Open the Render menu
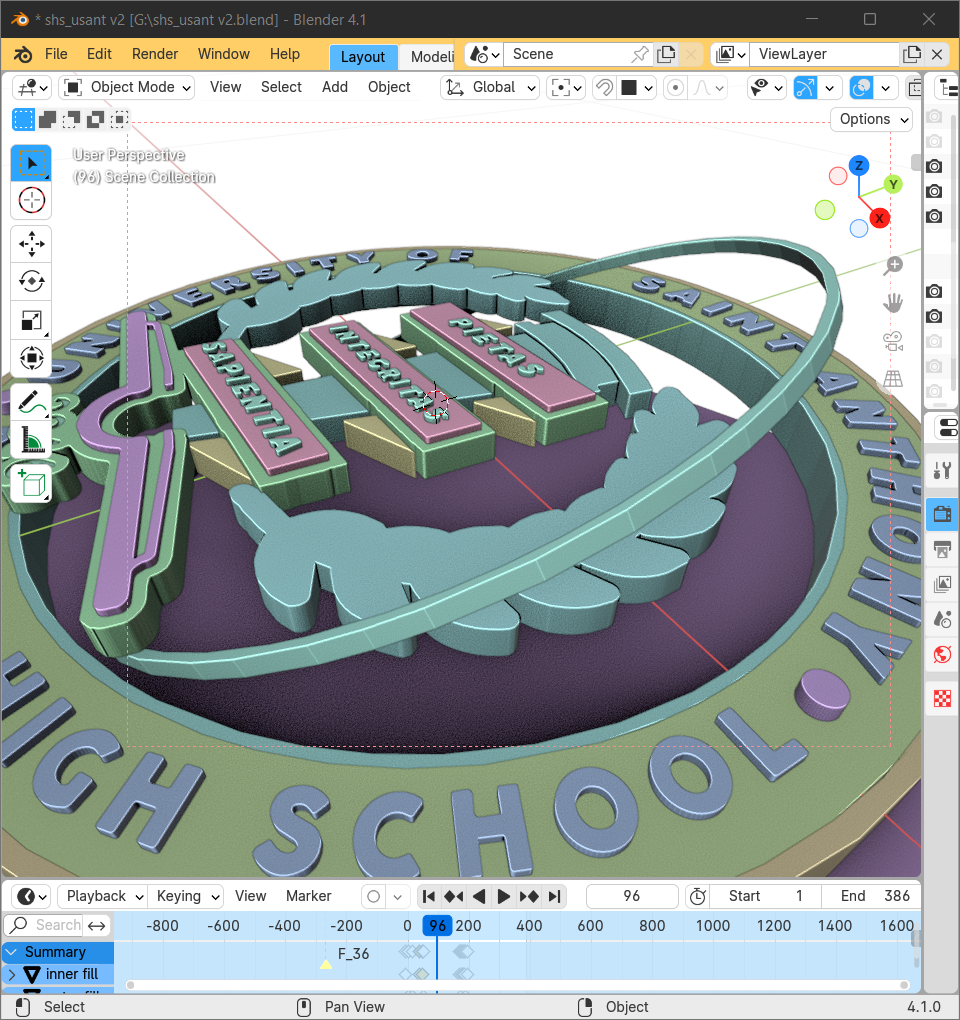The image size is (960, 1020). click(x=155, y=54)
